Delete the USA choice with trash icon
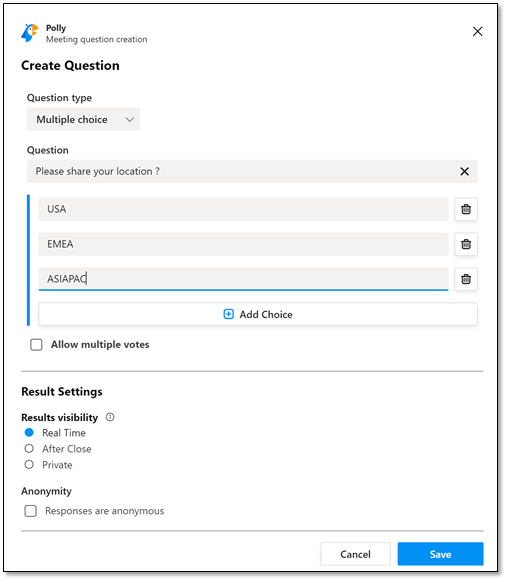Screen dimensions: 507x581 (466, 209)
